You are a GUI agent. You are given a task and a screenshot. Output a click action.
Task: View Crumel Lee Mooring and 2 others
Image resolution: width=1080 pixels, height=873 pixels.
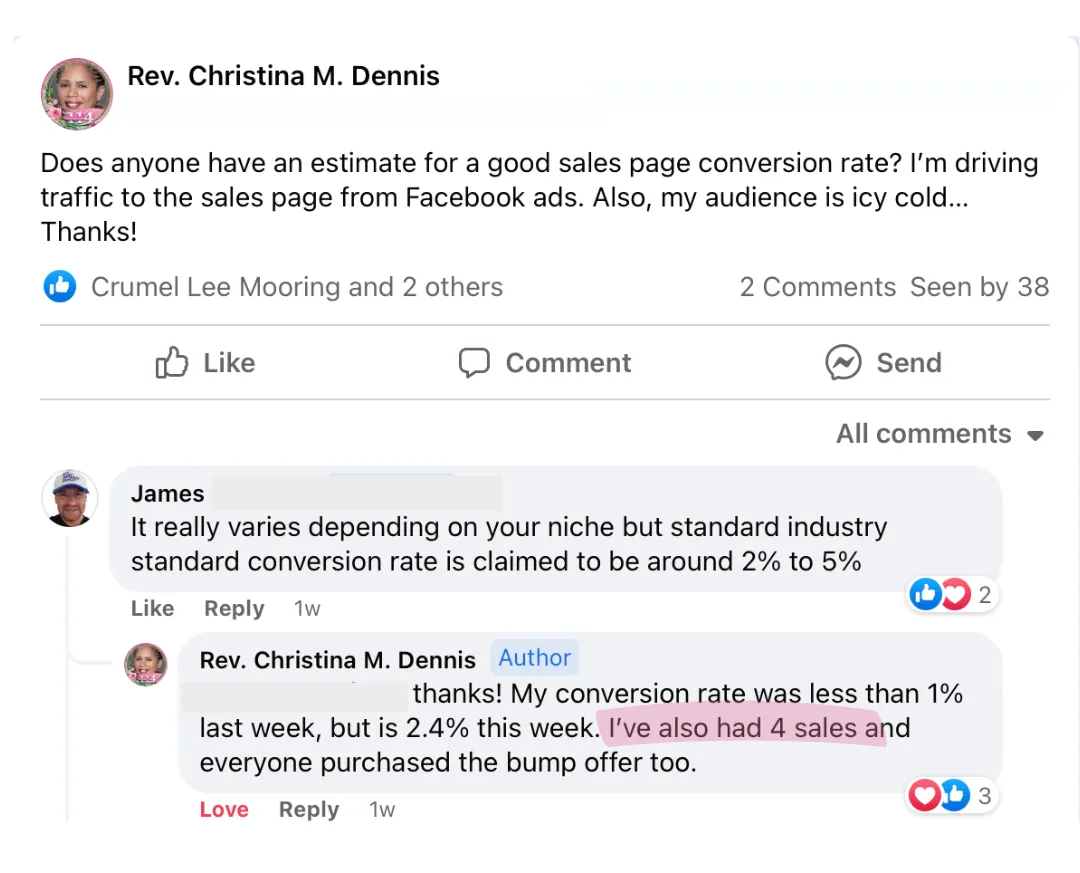297,287
